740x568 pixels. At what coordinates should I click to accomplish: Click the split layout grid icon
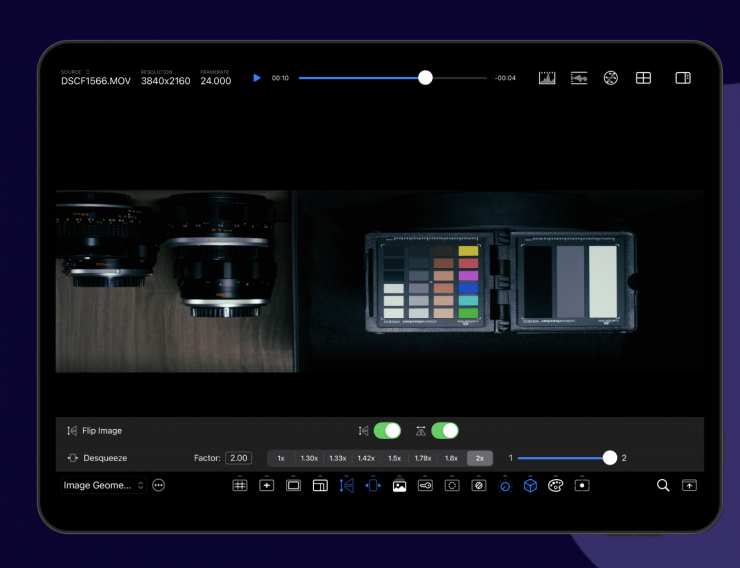pos(644,78)
